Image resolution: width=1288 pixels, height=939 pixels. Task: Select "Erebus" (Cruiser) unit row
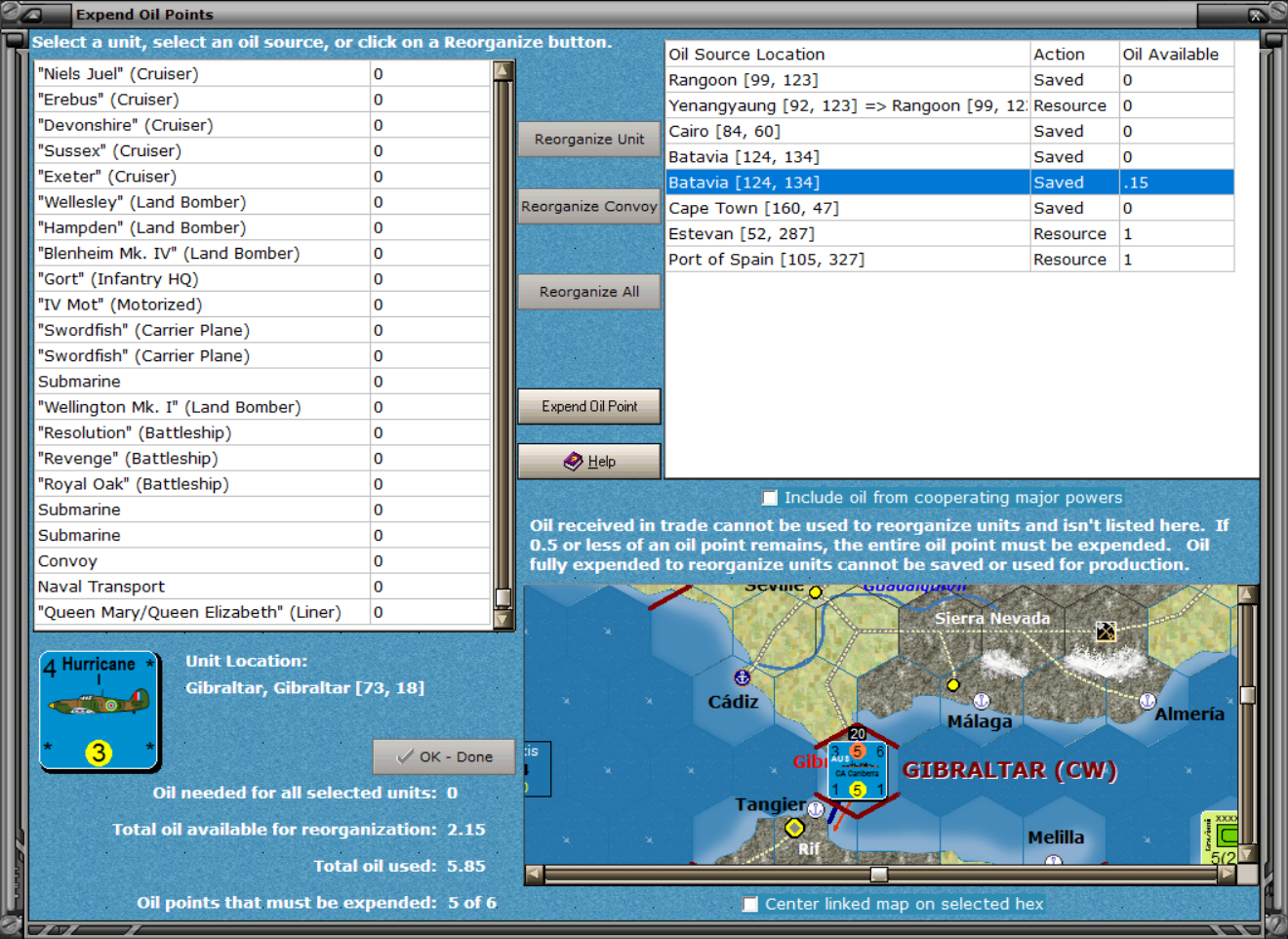(x=262, y=100)
